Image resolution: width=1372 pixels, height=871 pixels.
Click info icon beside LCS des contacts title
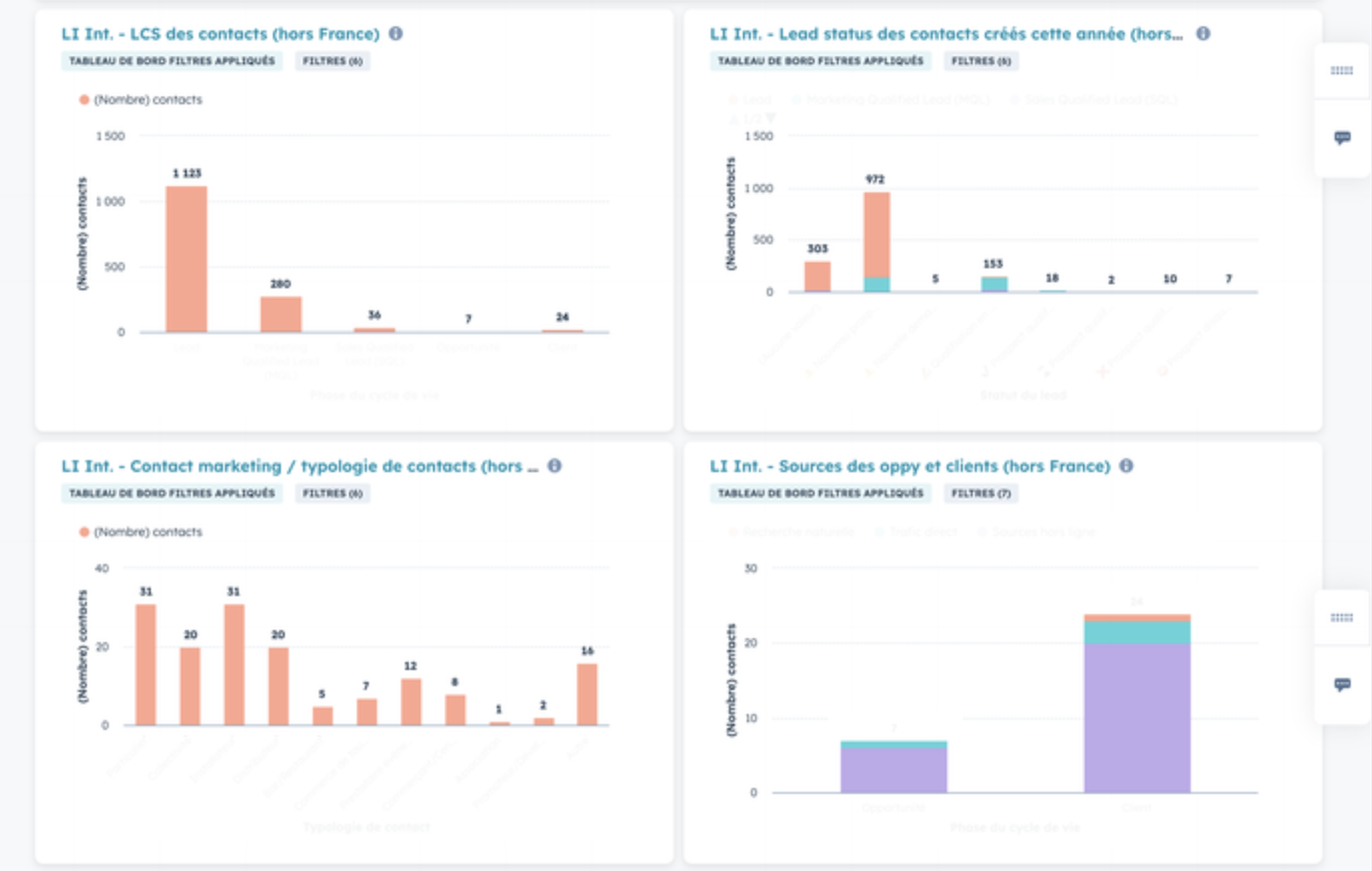396,34
